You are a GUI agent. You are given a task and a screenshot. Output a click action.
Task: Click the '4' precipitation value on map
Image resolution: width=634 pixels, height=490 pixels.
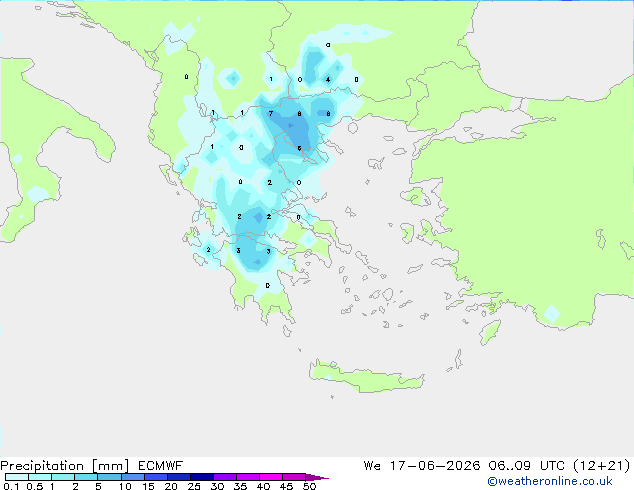coord(328,79)
